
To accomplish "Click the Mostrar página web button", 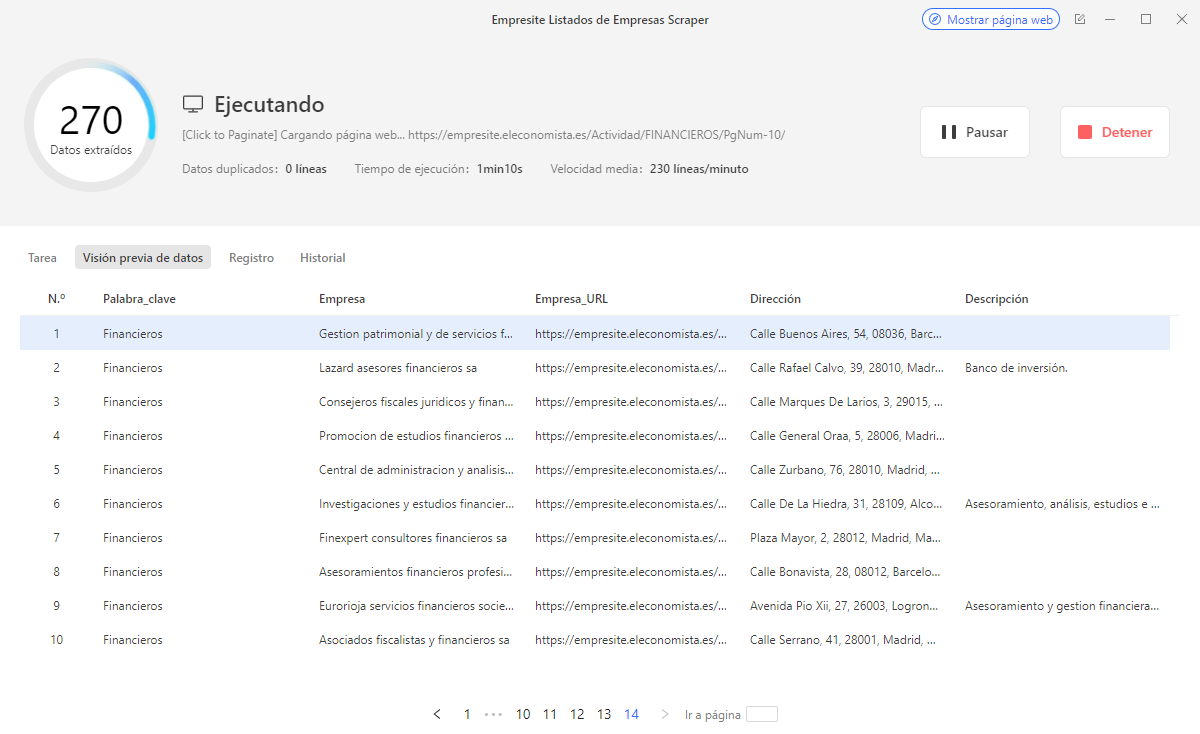I will [990, 19].
